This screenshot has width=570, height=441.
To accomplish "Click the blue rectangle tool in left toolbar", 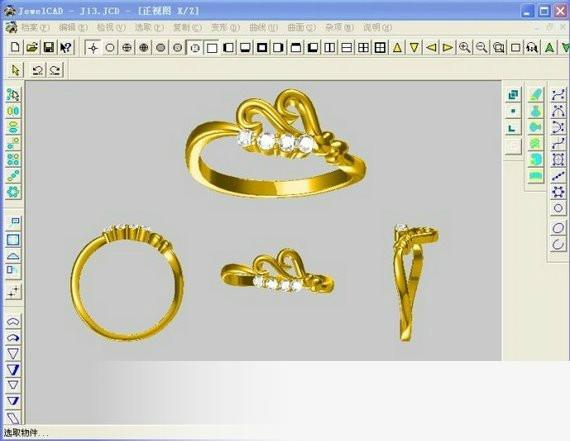I will tap(13, 240).
